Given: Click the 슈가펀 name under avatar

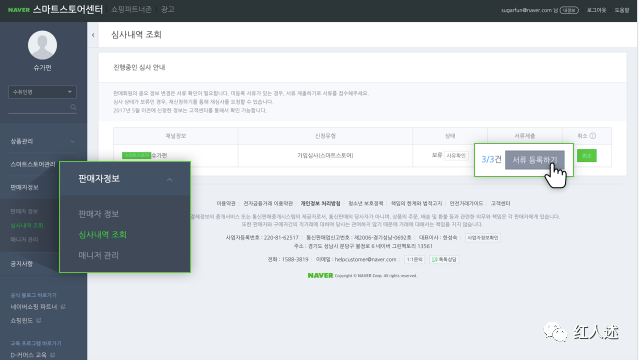Looking at the screenshot, I should point(42,68).
